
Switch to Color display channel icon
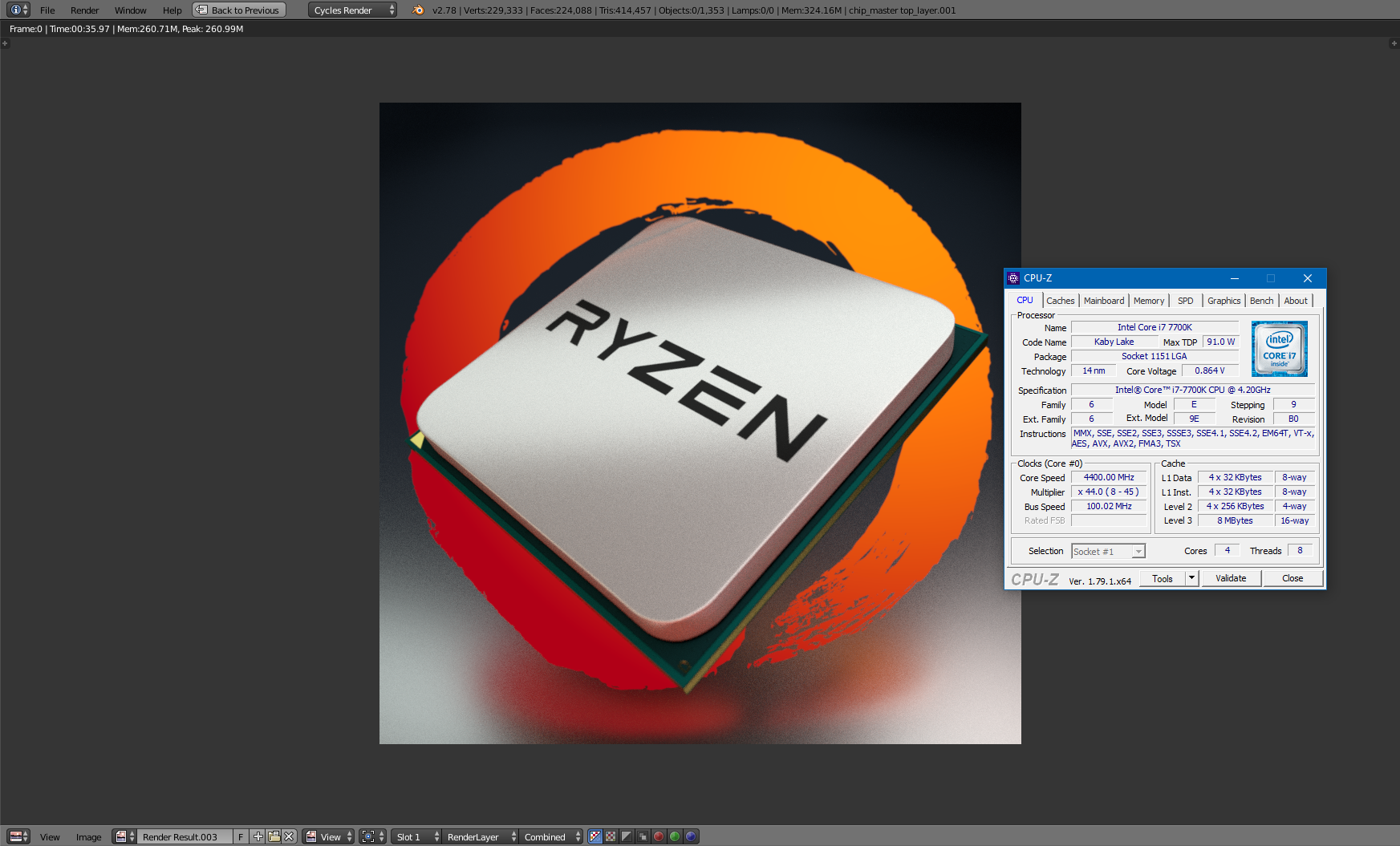pyautogui.click(x=611, y=836)
